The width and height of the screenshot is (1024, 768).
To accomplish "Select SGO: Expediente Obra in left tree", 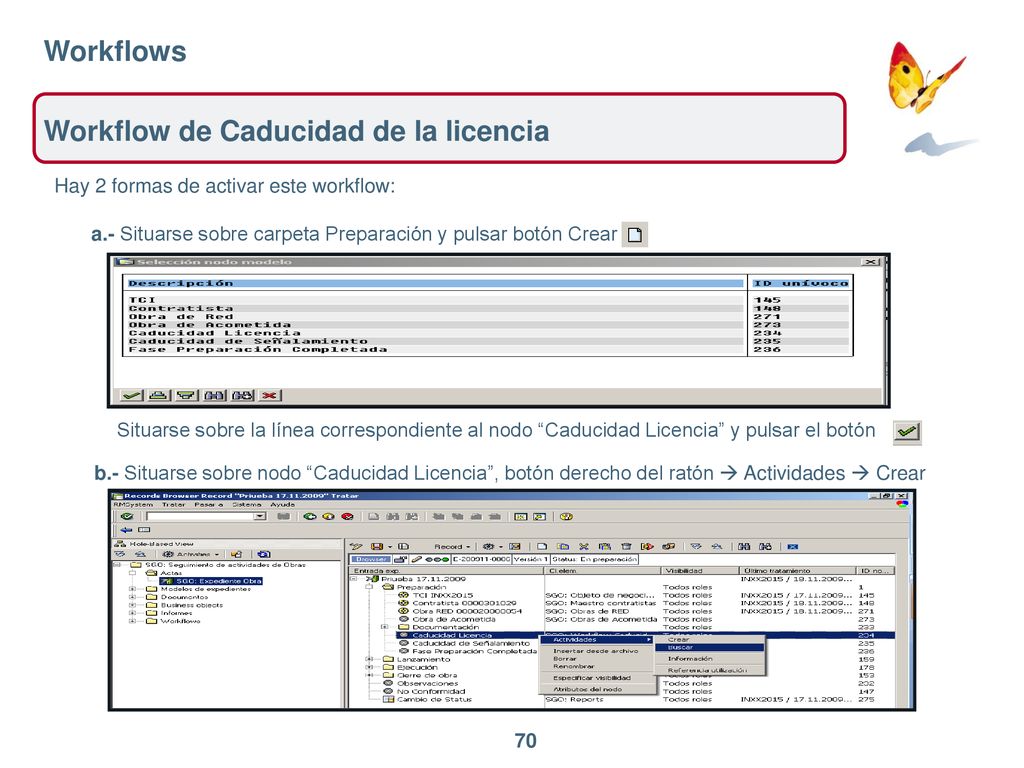I will coord(212,581).
